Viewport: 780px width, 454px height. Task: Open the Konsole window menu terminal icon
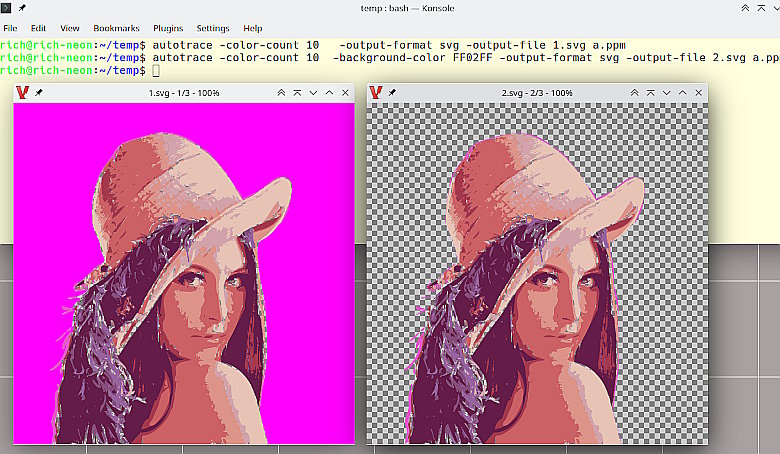(x=5, y=8)
